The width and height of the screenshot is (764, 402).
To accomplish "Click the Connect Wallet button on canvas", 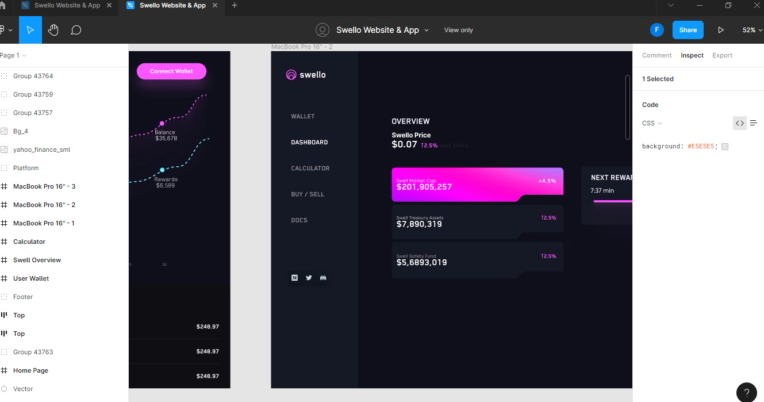I will click(x=172, y=71).
